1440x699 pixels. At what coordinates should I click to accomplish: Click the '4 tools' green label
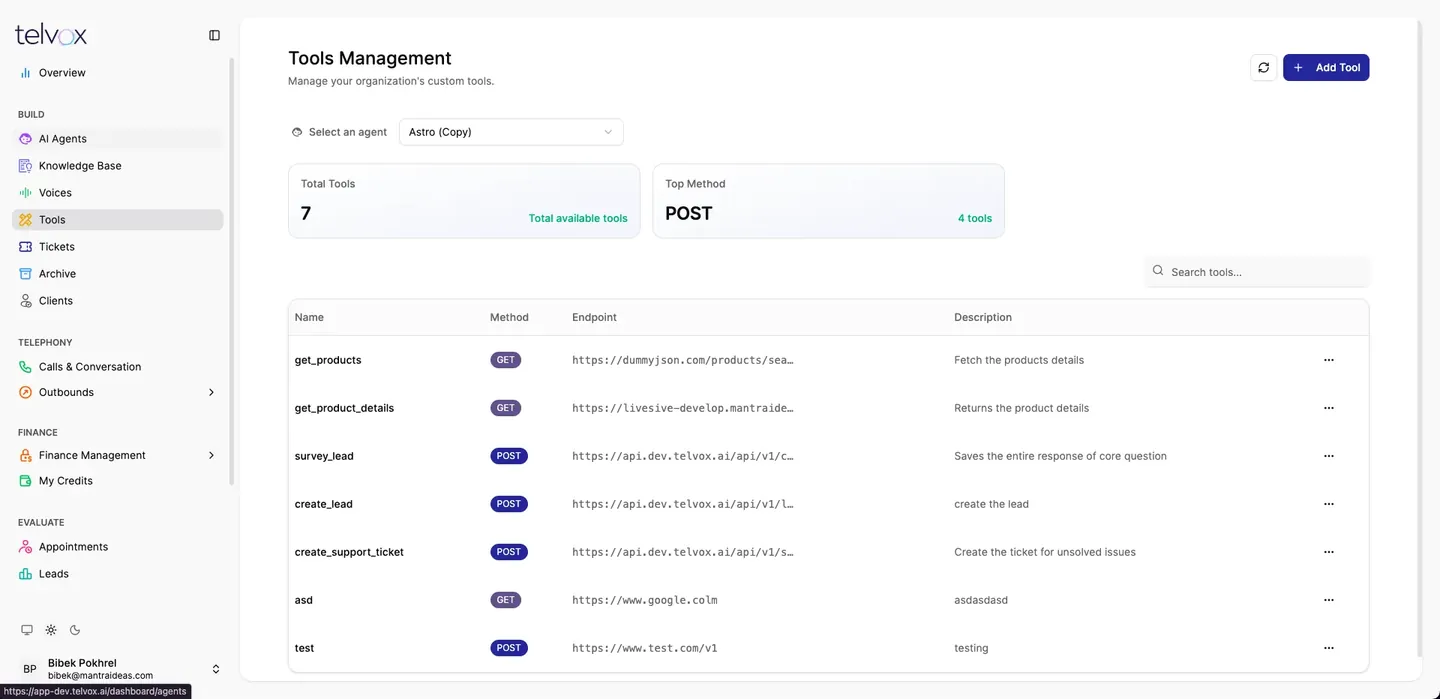[x=975, y=218]
